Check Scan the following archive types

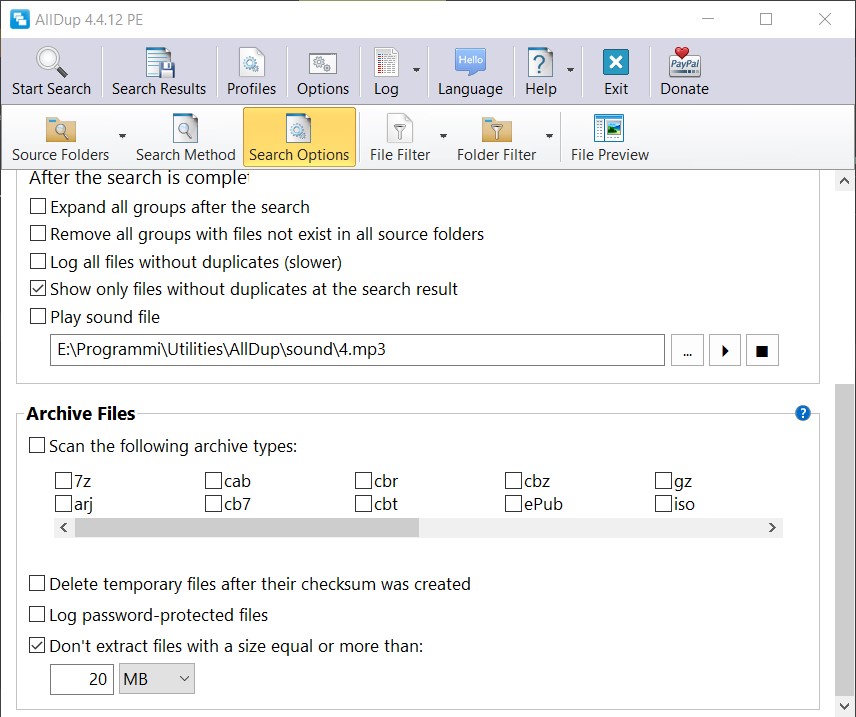click(x=37, y=445)
